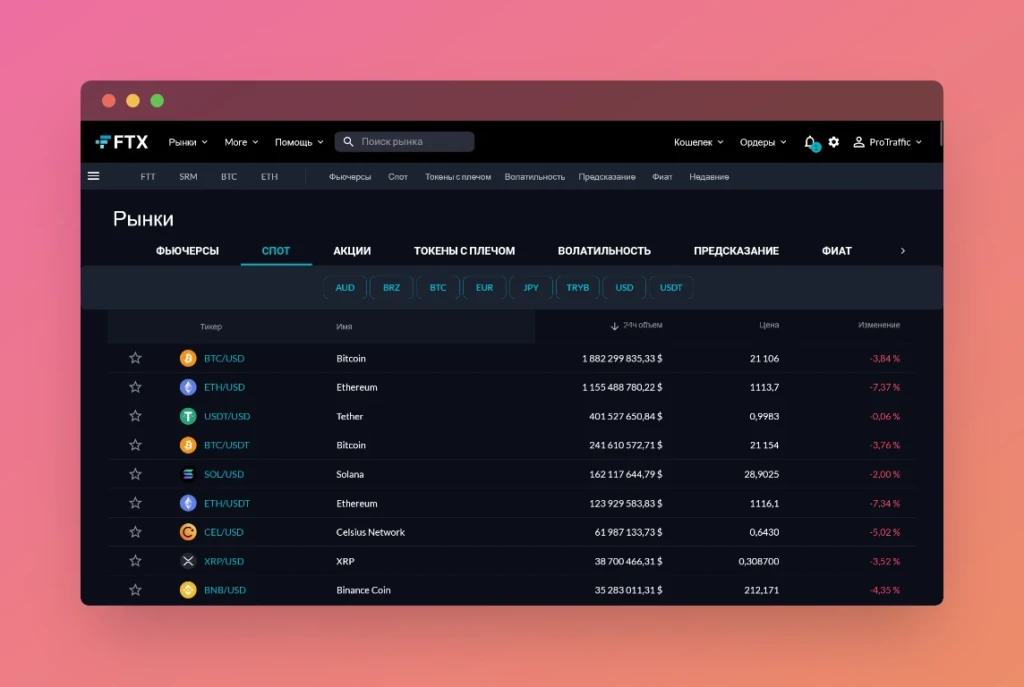Screen dimensions: 1024x687
Task: Filter markets by JPY
Action: (x=531, y=287)
